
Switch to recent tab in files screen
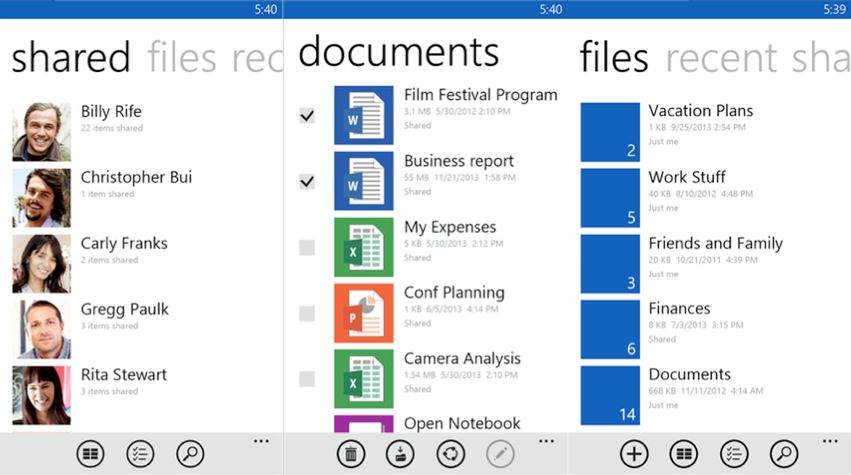click(721, 59)
